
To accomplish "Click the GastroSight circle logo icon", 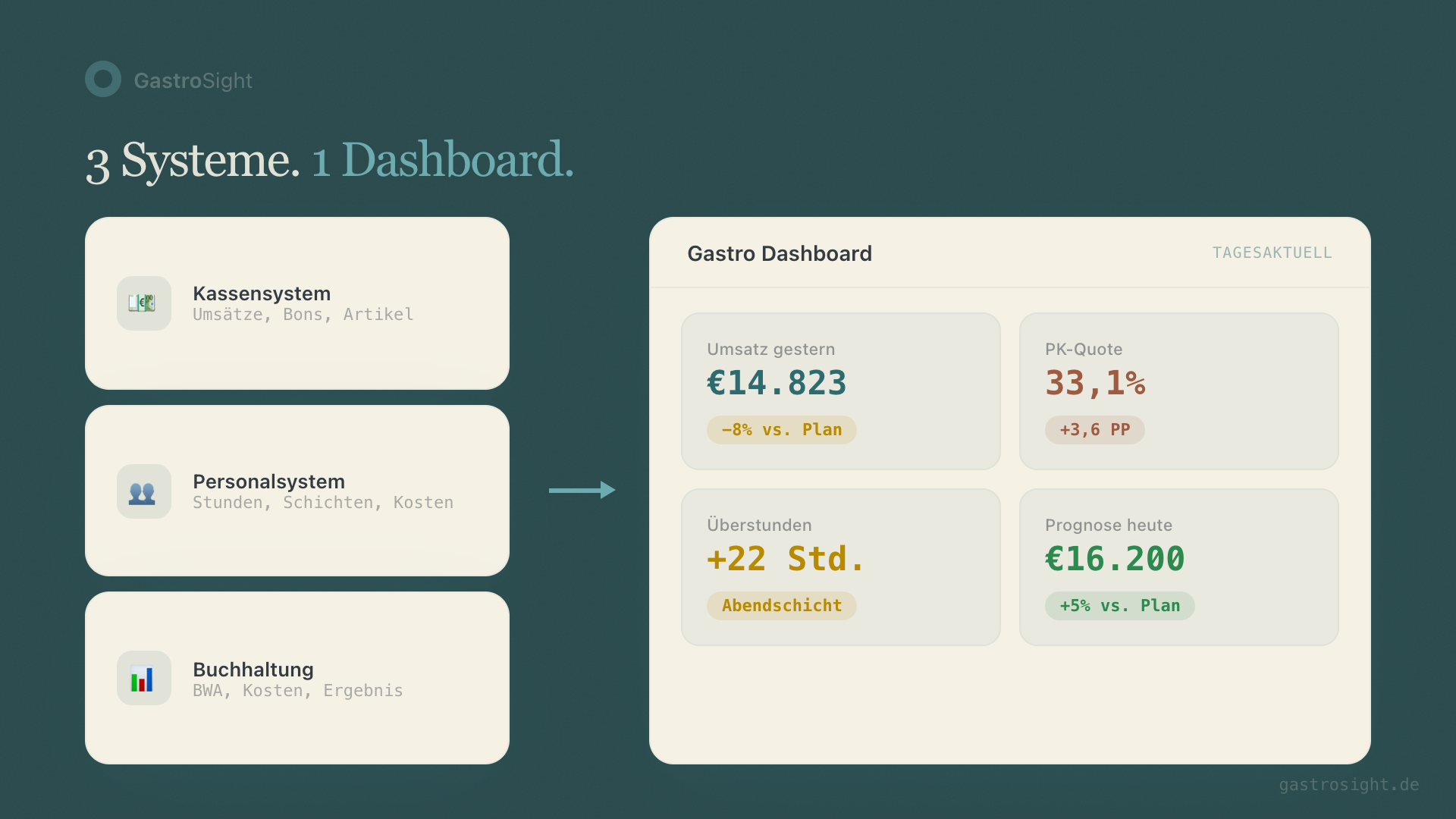I will pyautogui.click(x=103, y=79).
